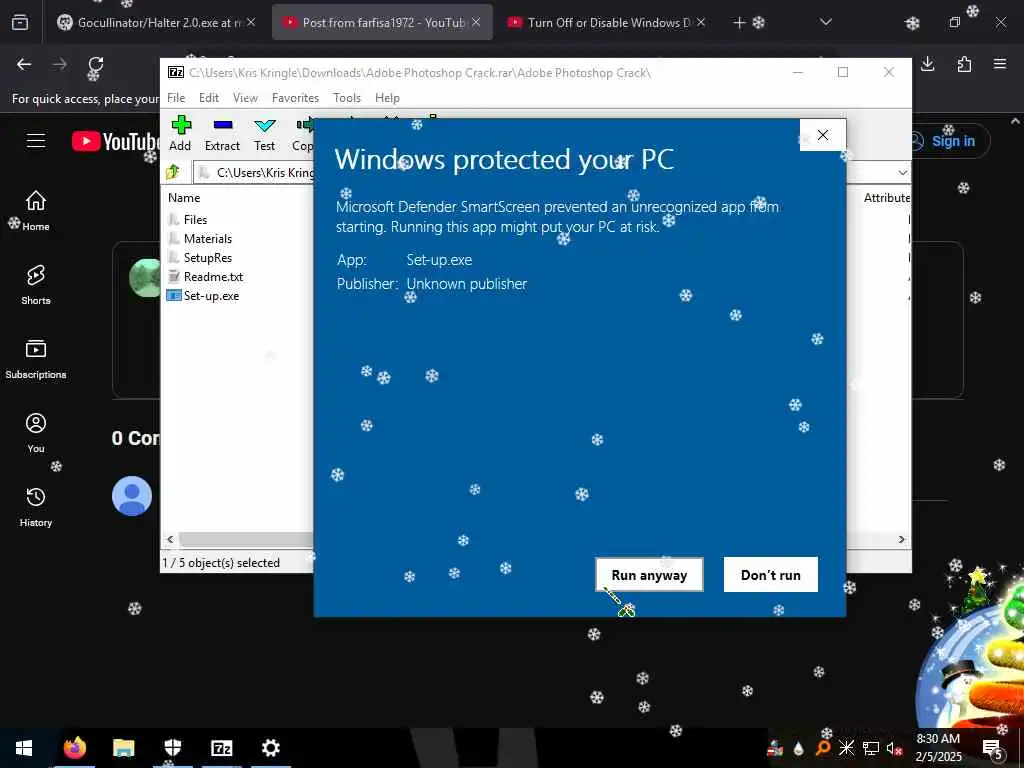Select Readme.txt in the archive list

(206, 276)
